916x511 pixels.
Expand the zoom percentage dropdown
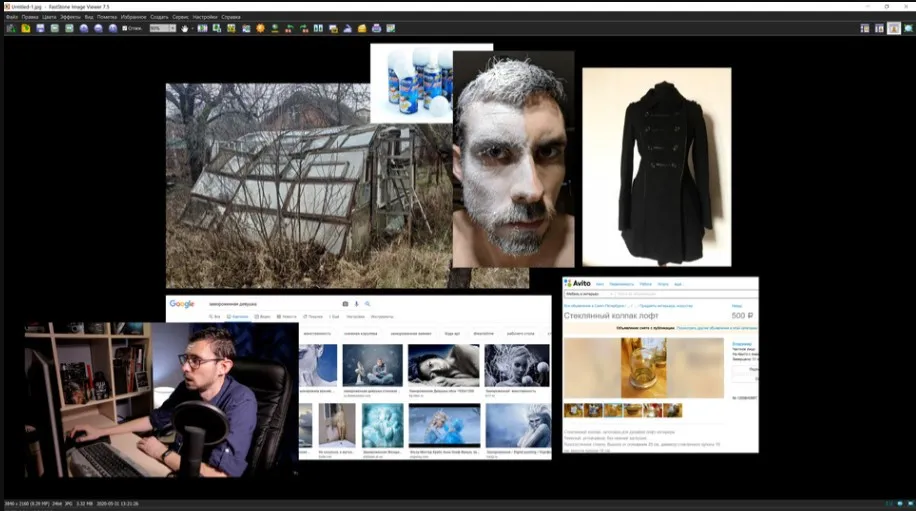[172, 28]
